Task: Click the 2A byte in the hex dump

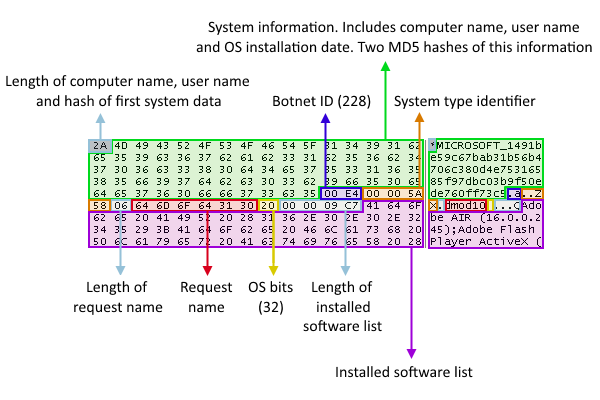Action: pyautogui.click(x=100, y=146)
